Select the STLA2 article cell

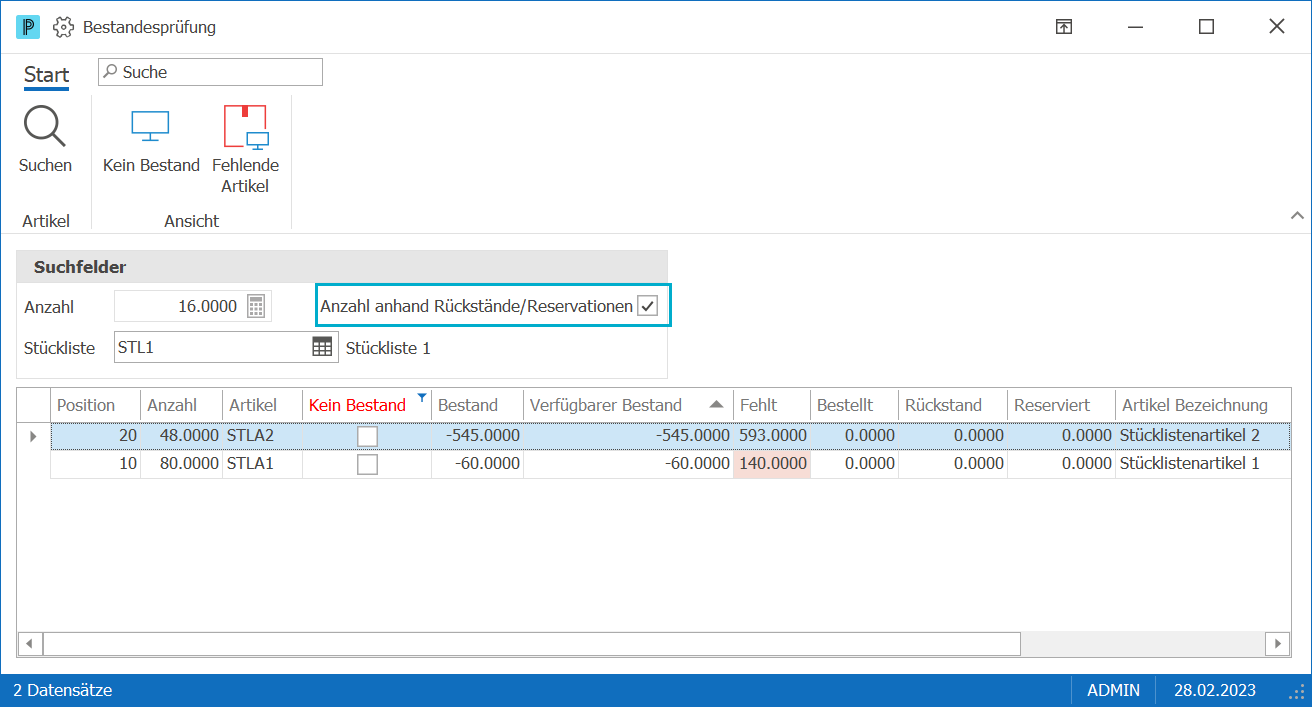point(262,436)
